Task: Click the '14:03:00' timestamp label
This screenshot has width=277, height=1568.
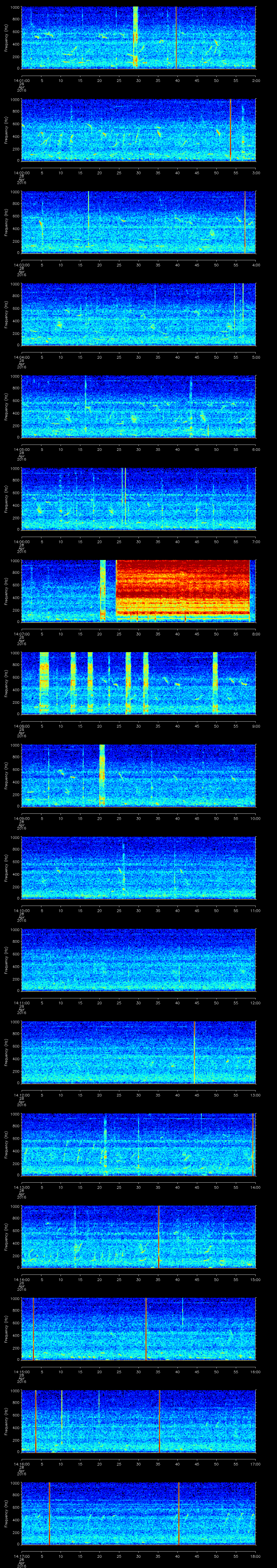Action: [21, 265]
